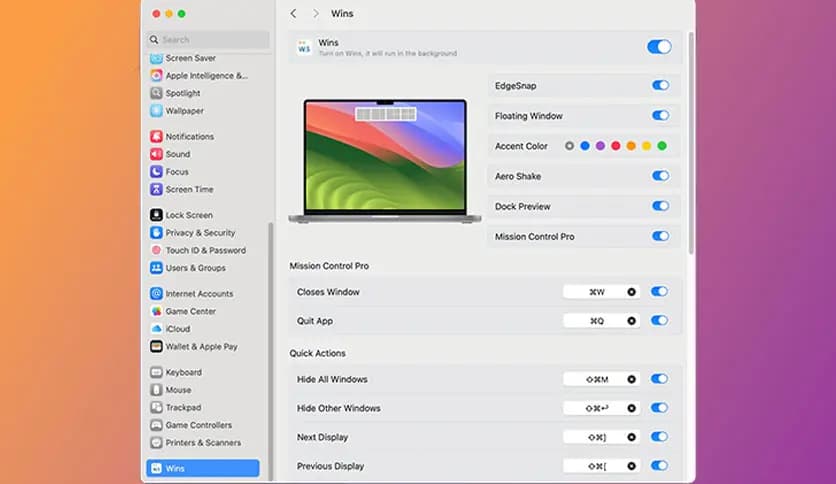Image resolution: width=836 pixels, height=484 pixels.
Task: Select the Wins item in sidebar
Action: 203,468
